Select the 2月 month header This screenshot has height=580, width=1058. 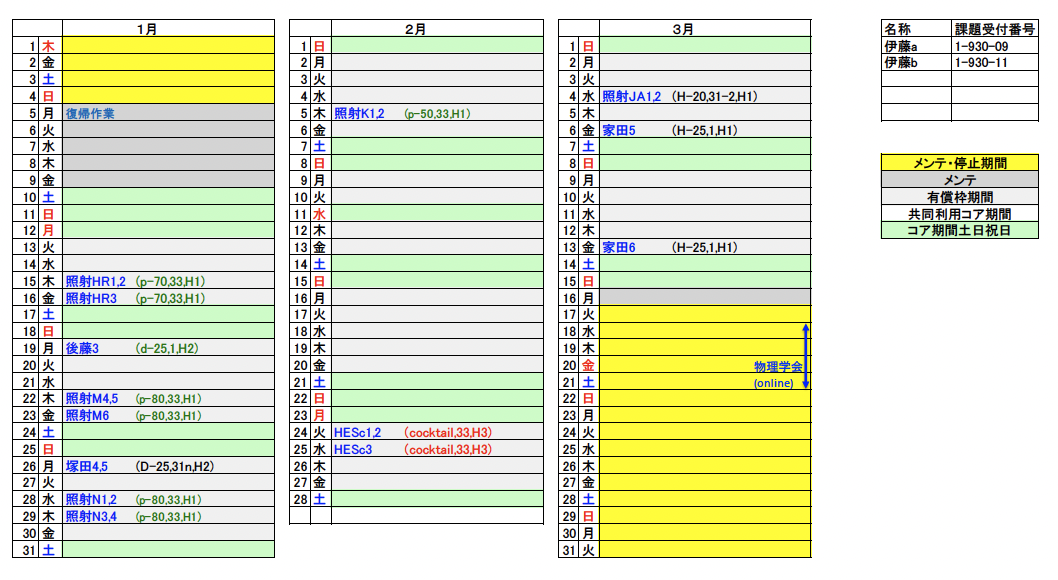click(415, 29)
